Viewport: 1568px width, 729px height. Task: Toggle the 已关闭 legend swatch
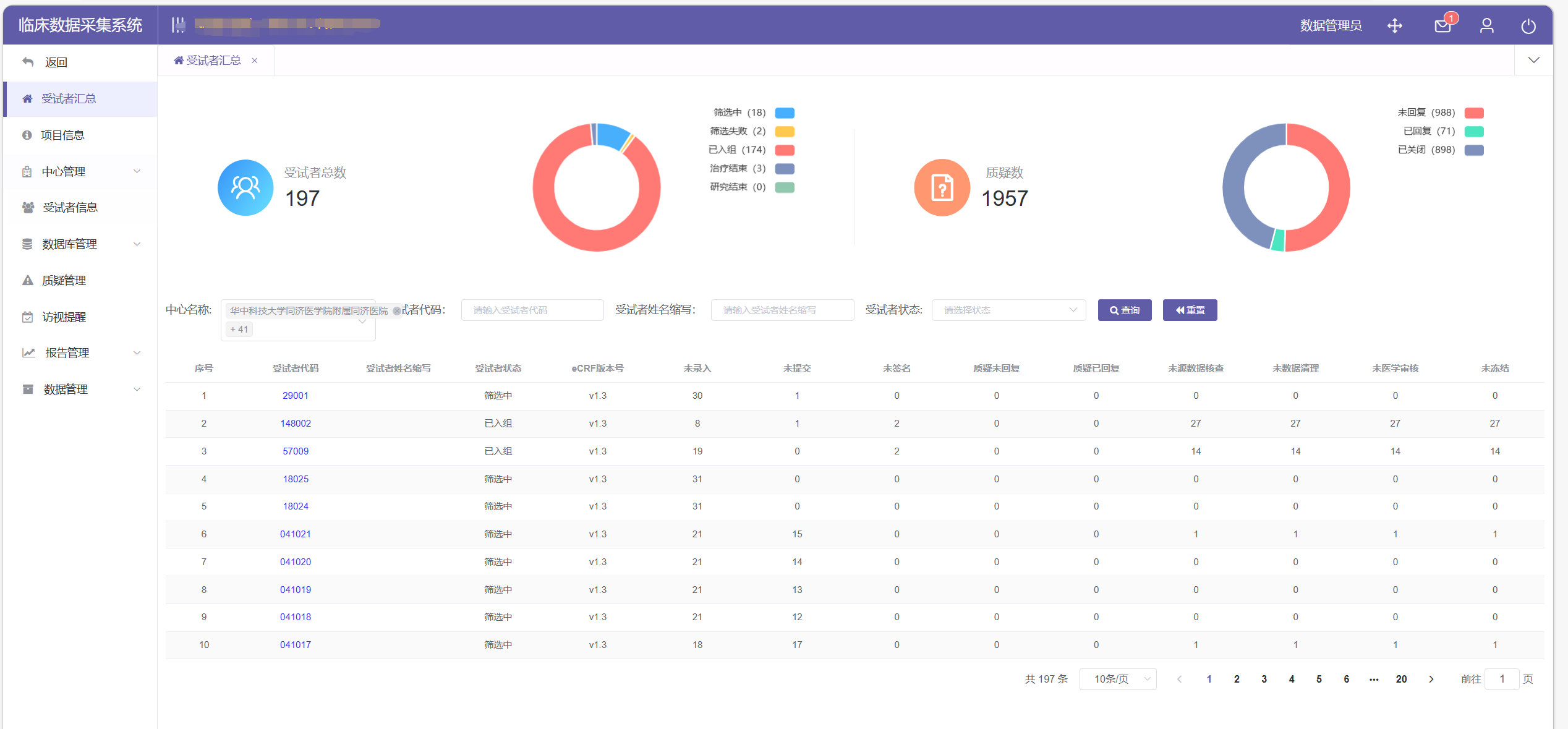(x=1474, y=150)
